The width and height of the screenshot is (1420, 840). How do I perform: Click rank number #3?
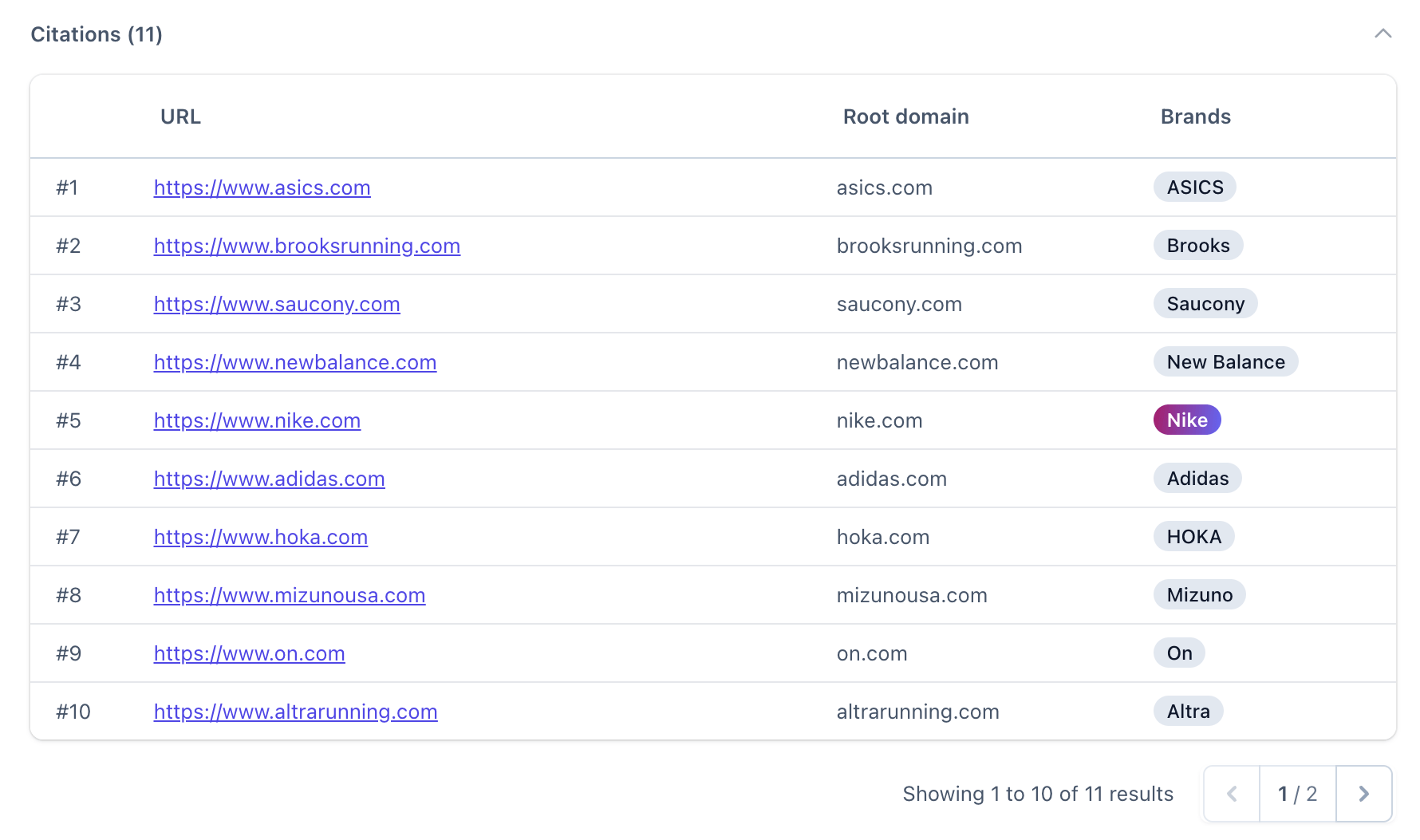coord(69,304)
